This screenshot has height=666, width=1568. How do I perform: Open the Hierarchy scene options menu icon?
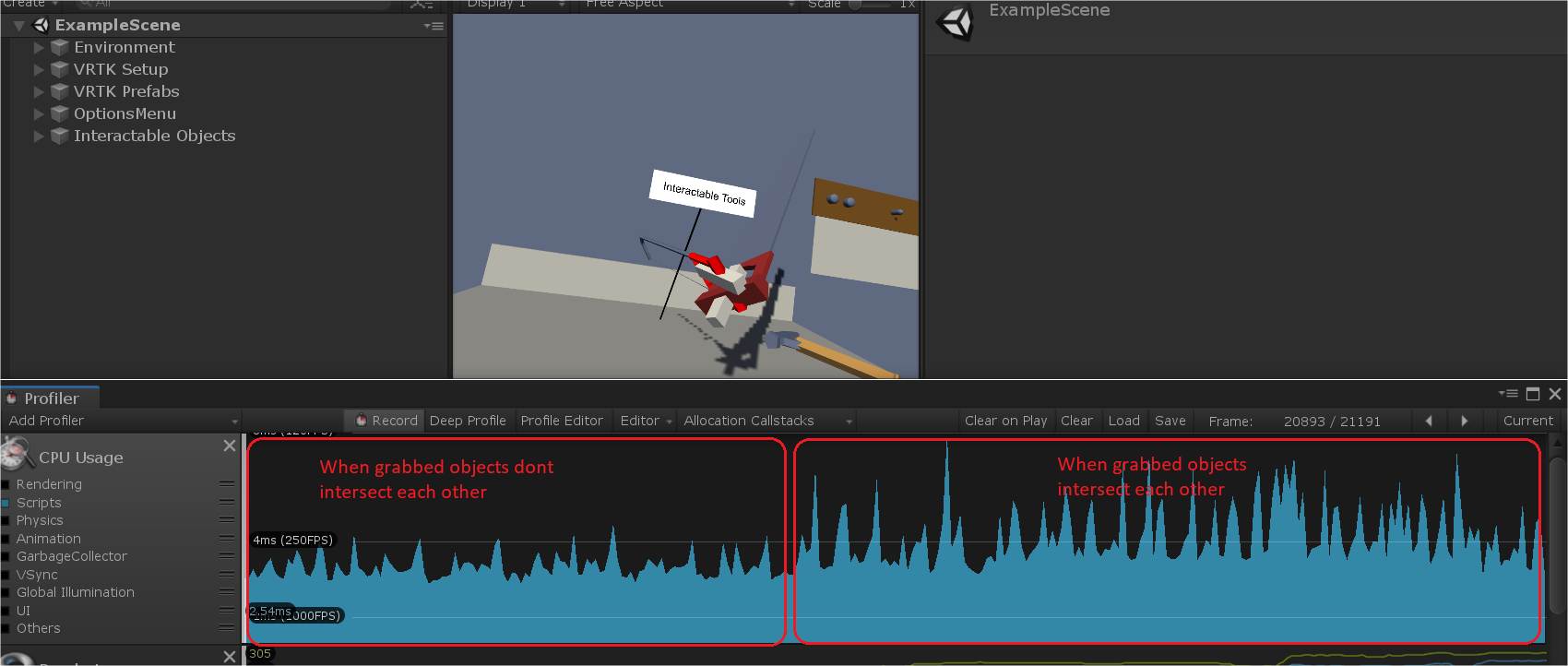(x=434, y=26)
